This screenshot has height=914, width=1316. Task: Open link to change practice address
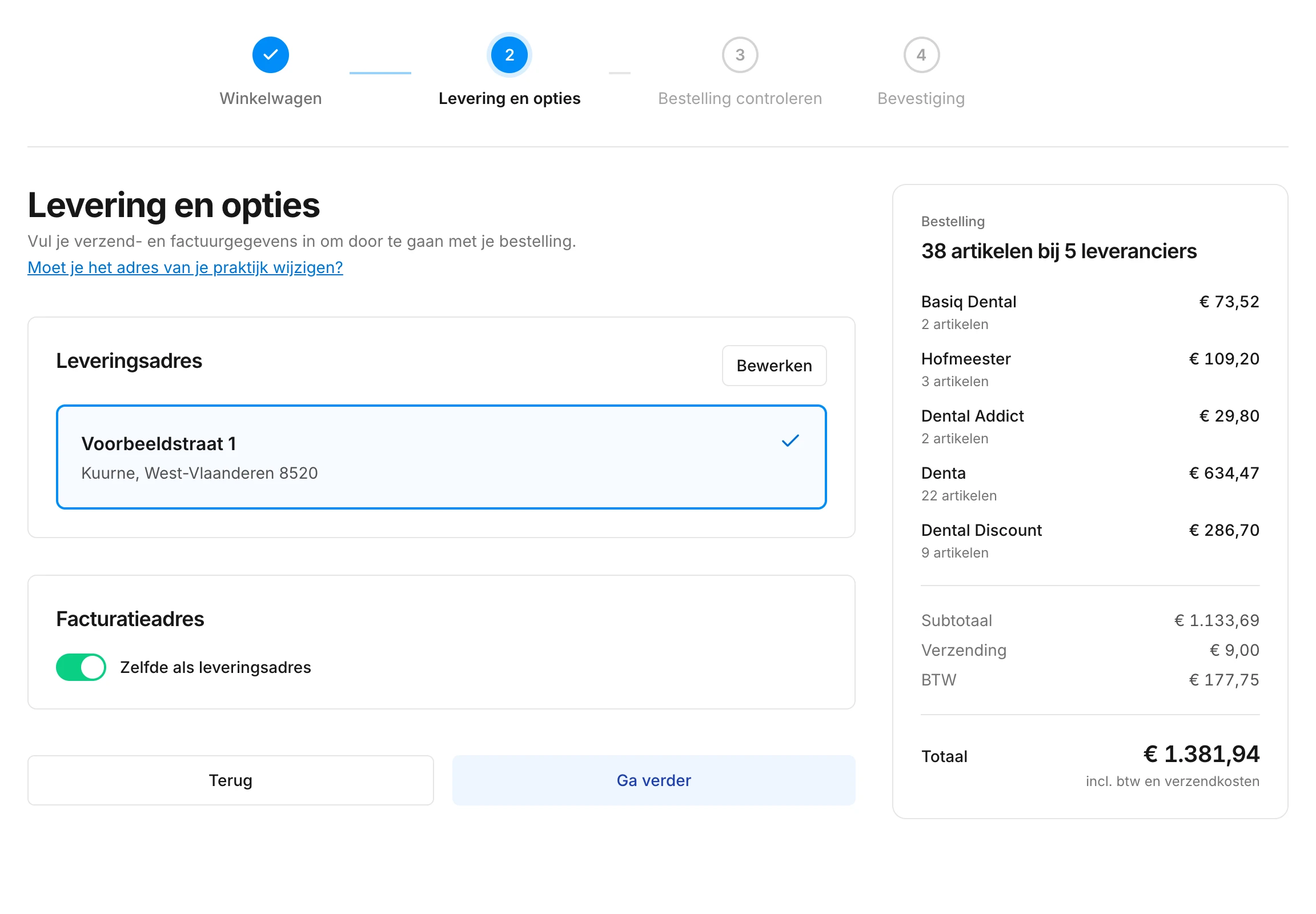click(185, 267)
